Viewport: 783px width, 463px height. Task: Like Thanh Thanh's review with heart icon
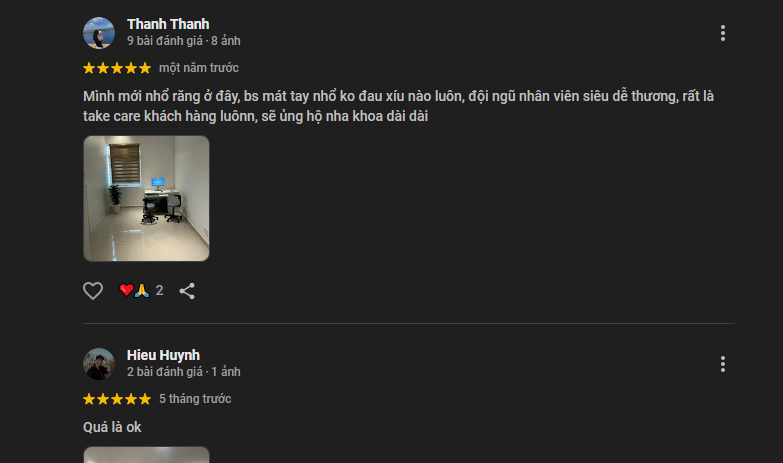click(93, 291)
